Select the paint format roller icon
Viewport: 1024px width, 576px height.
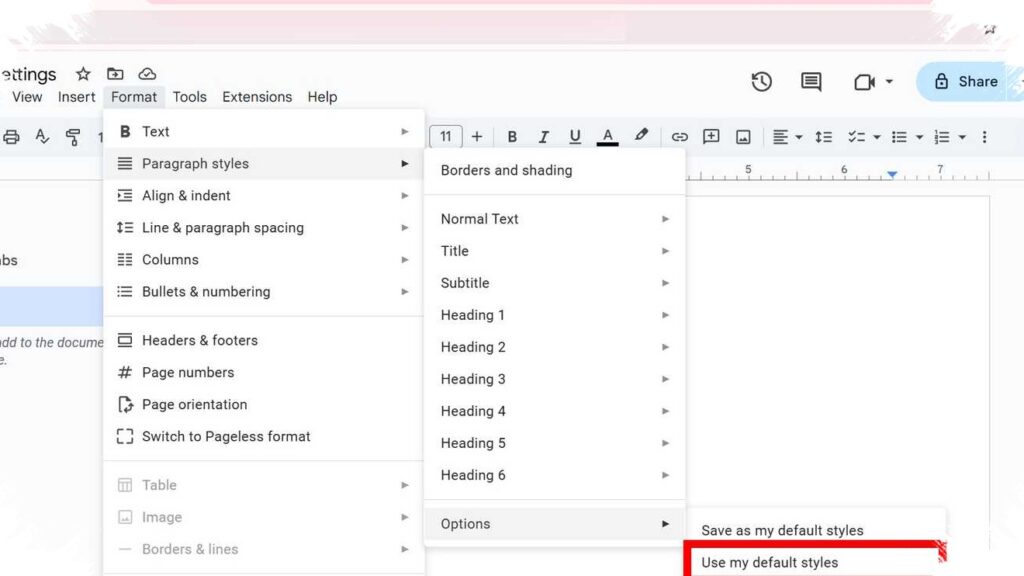[x=72, y=137]
